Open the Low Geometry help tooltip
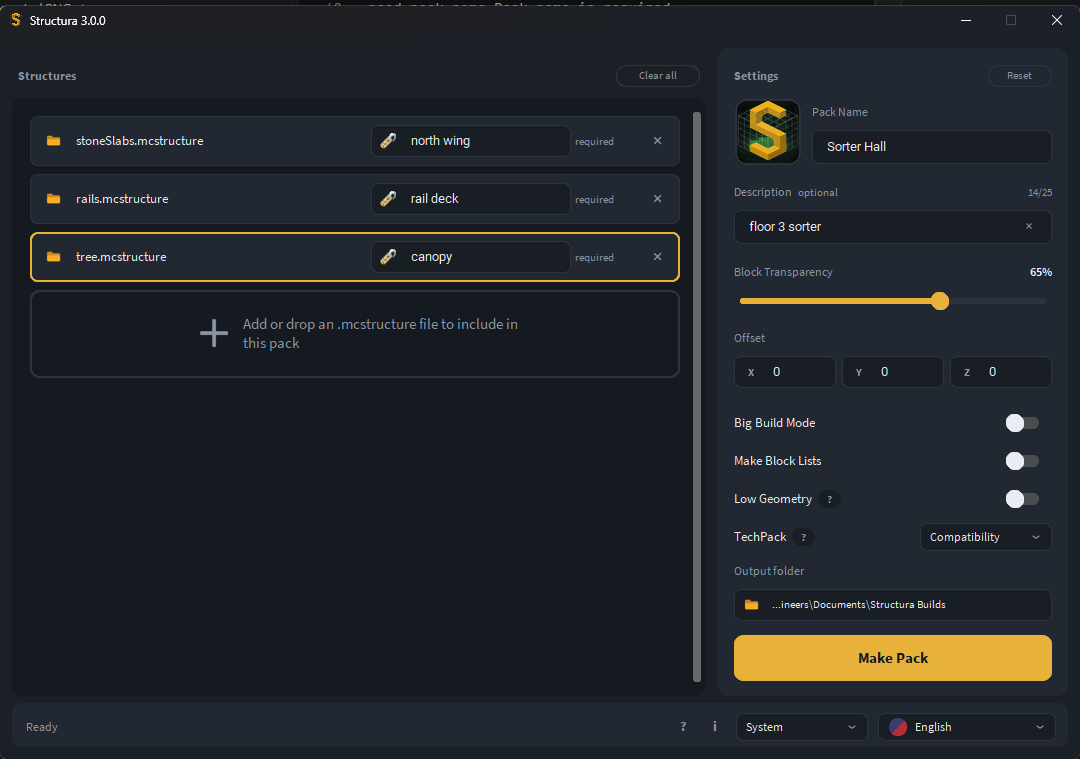Image resolution: width=1080 pixels, height=759 pixels. pos(829,499)
